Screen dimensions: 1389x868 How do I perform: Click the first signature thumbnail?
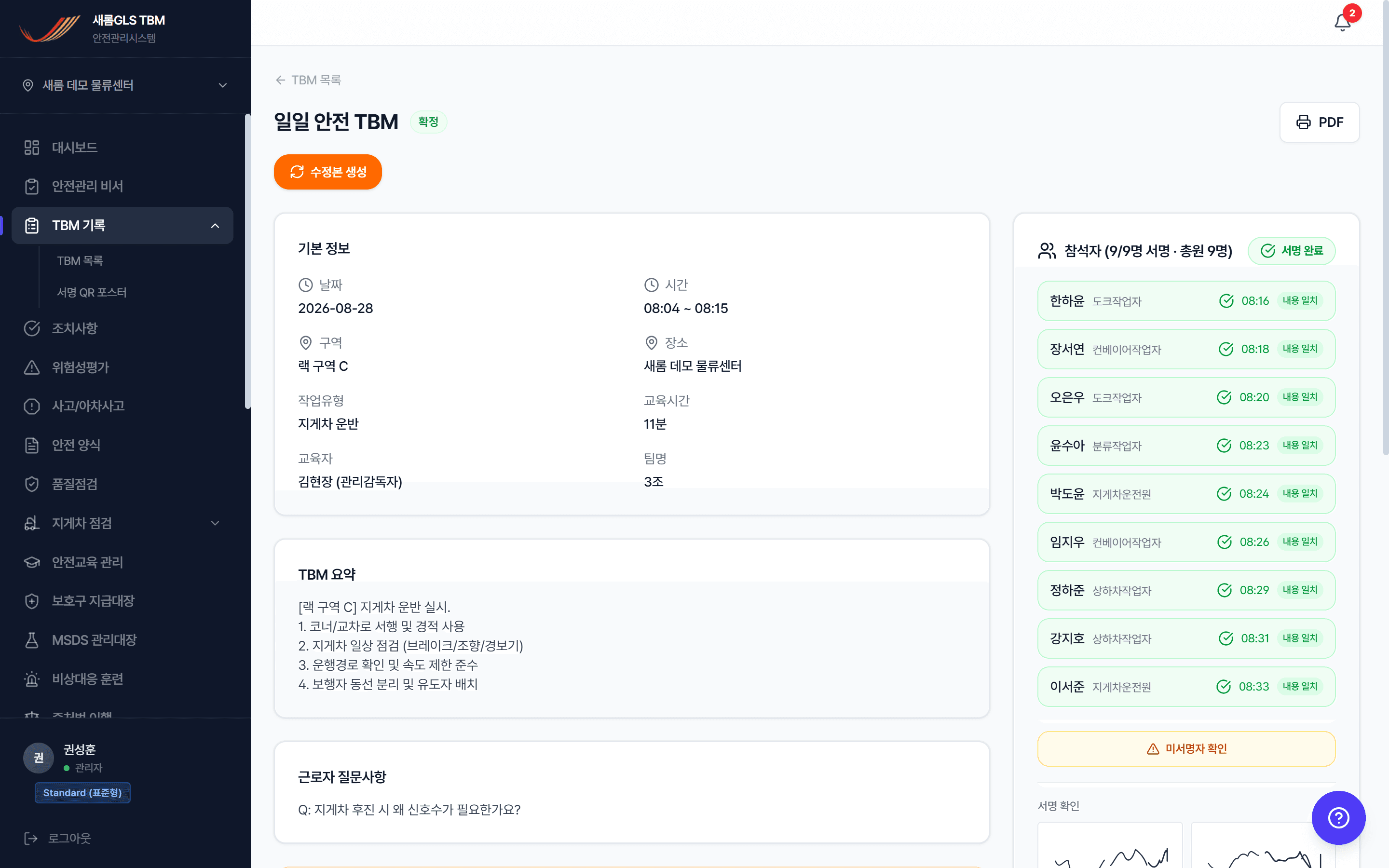click(x=1110, y=845)
